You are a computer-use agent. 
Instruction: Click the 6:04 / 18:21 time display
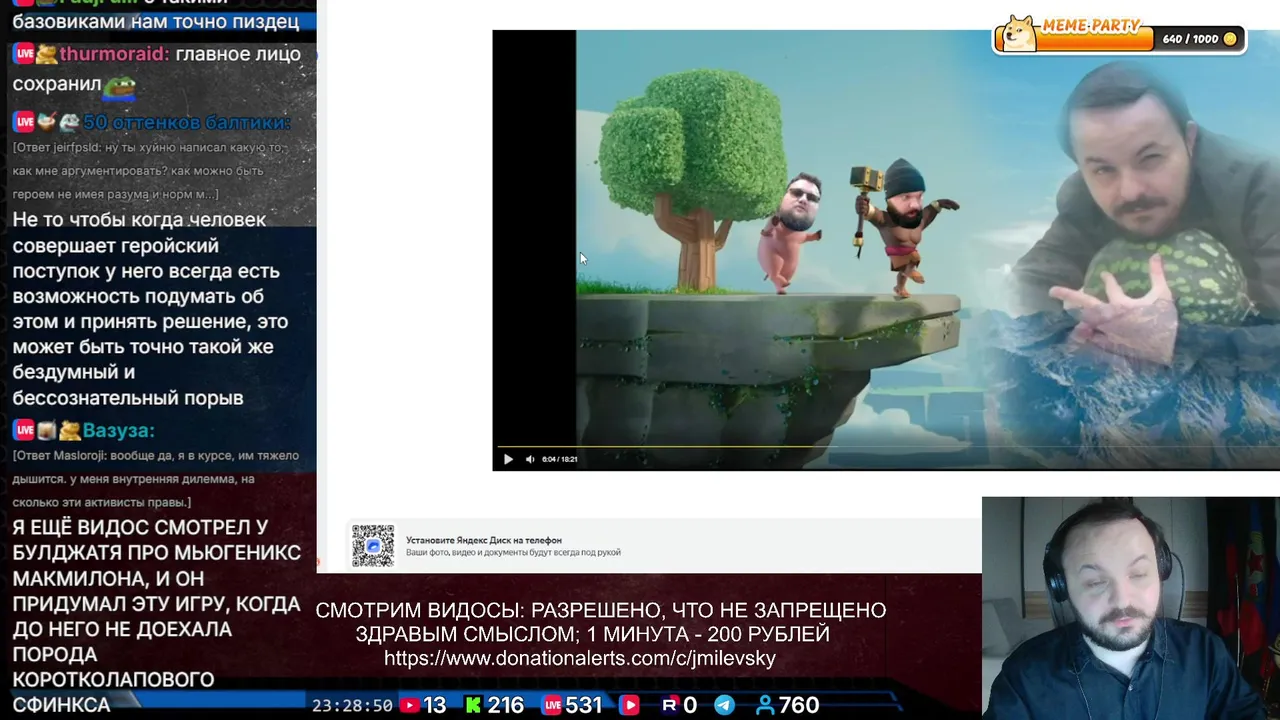(x=559, y=459)
